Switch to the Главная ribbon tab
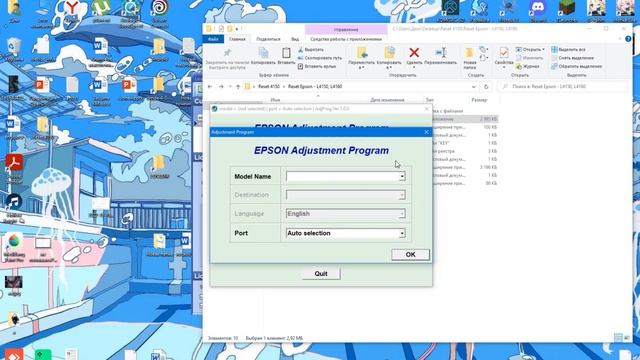Viewport: 640px width, 360px height. tap(237, 39)
